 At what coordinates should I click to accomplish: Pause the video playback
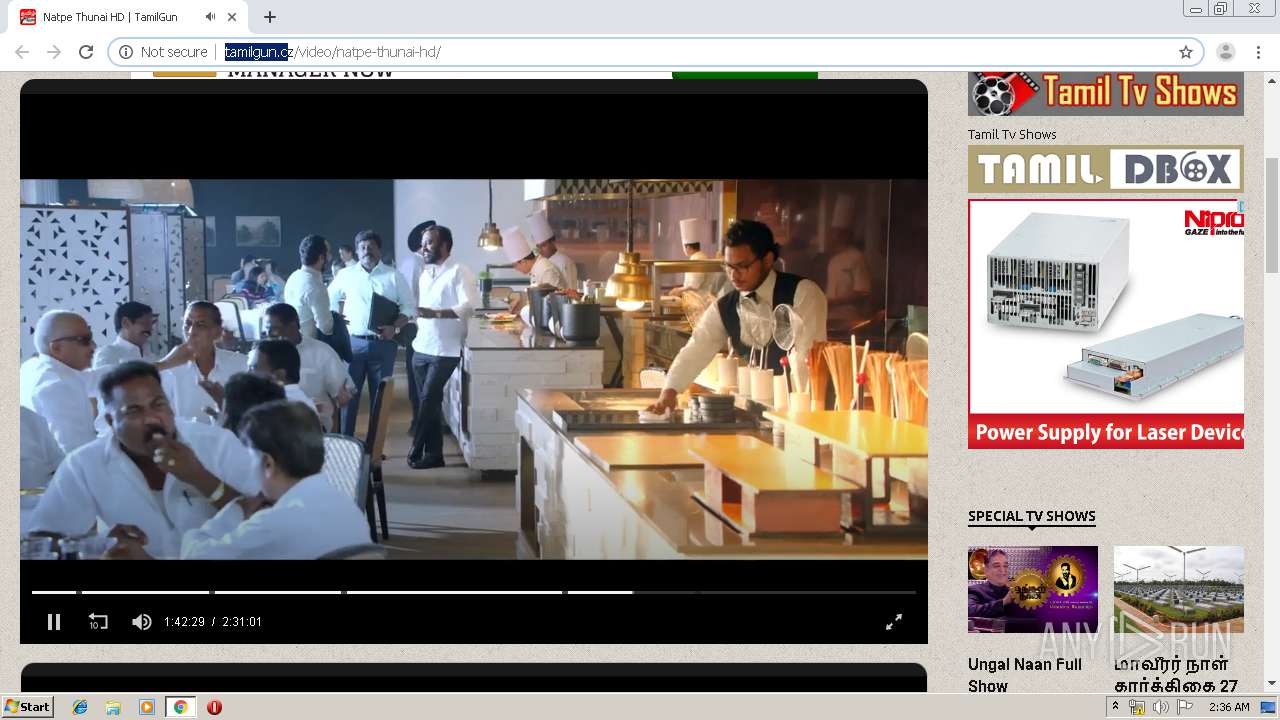click(54, 622)
